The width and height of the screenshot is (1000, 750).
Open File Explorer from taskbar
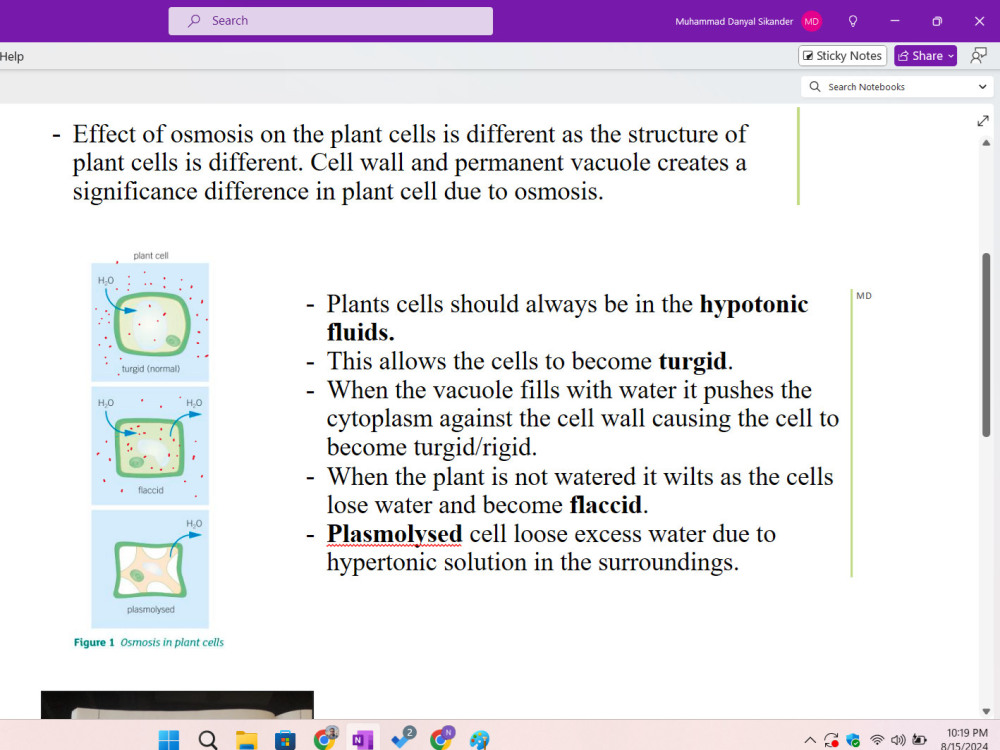[x=246, y=740]
